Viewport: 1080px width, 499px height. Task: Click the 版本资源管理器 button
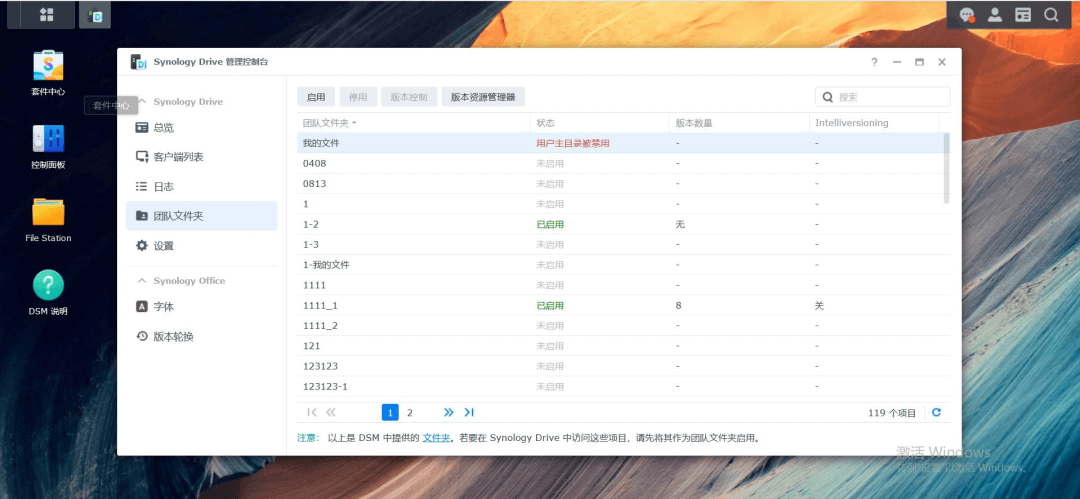pos(482,97)
